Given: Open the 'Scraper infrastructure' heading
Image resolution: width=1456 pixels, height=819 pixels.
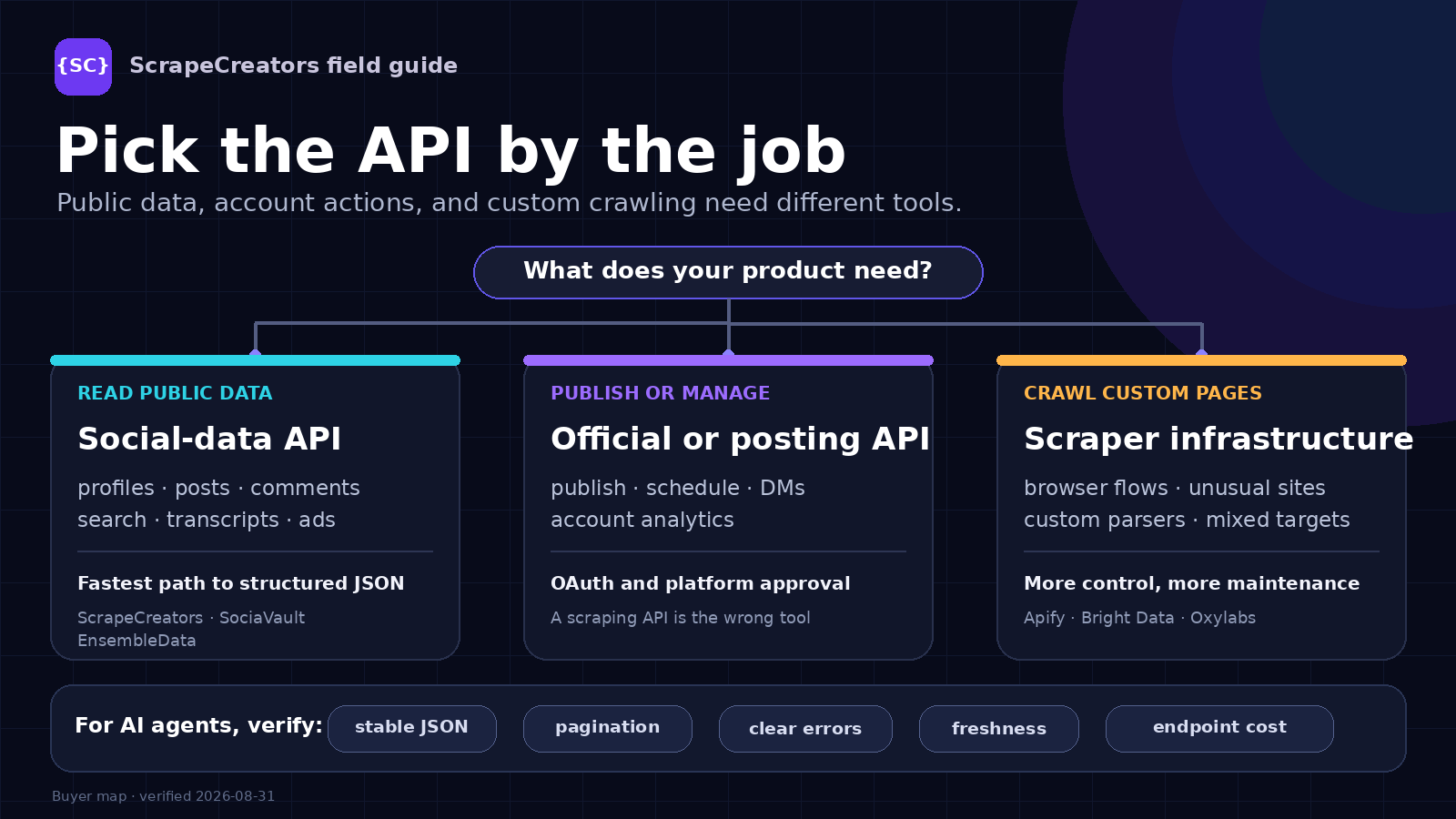Looking at the screenshot, I should (1218, 439).
